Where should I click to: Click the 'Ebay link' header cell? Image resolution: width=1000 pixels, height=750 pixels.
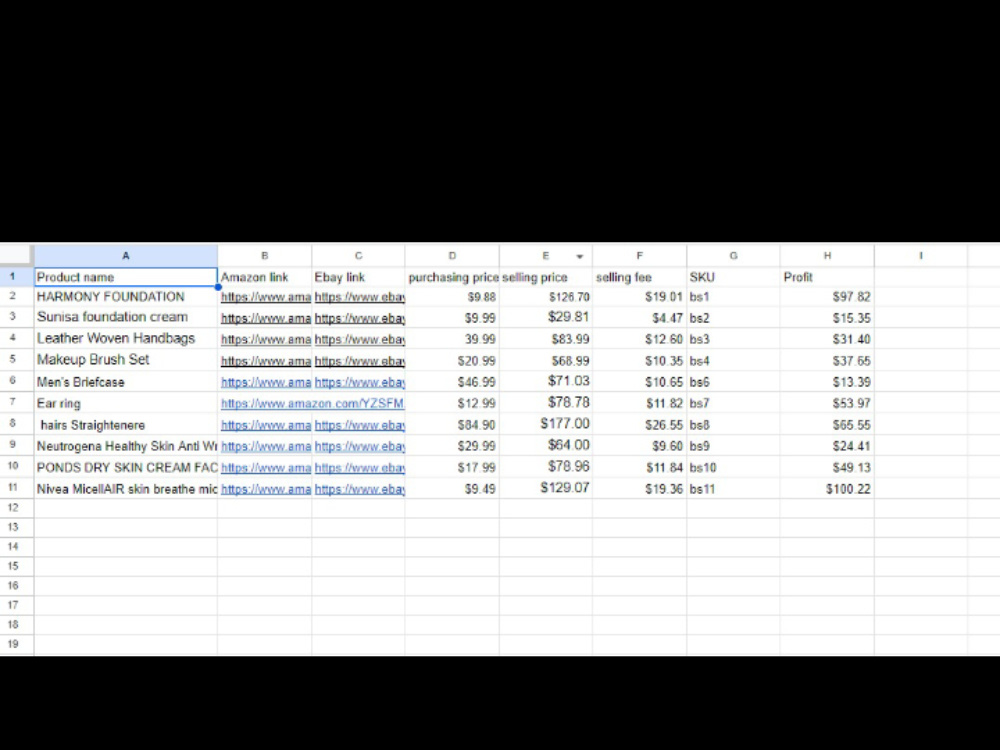coord(358,277)
